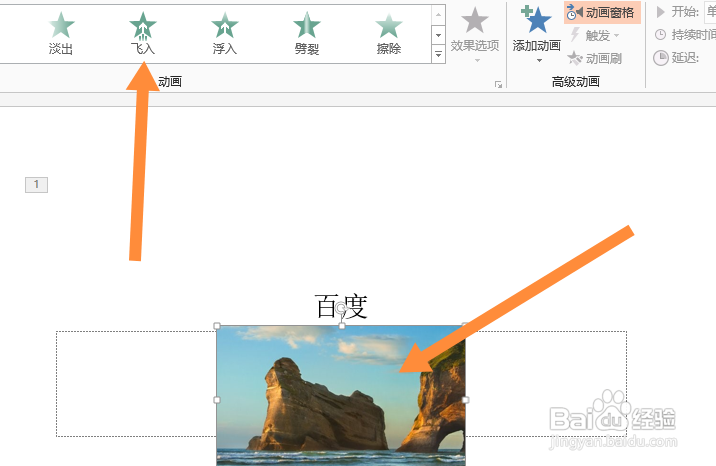The height and width of the screenshot is (466, 716).
Task: Click the picture rotation handle
Action: click(342, 309)
